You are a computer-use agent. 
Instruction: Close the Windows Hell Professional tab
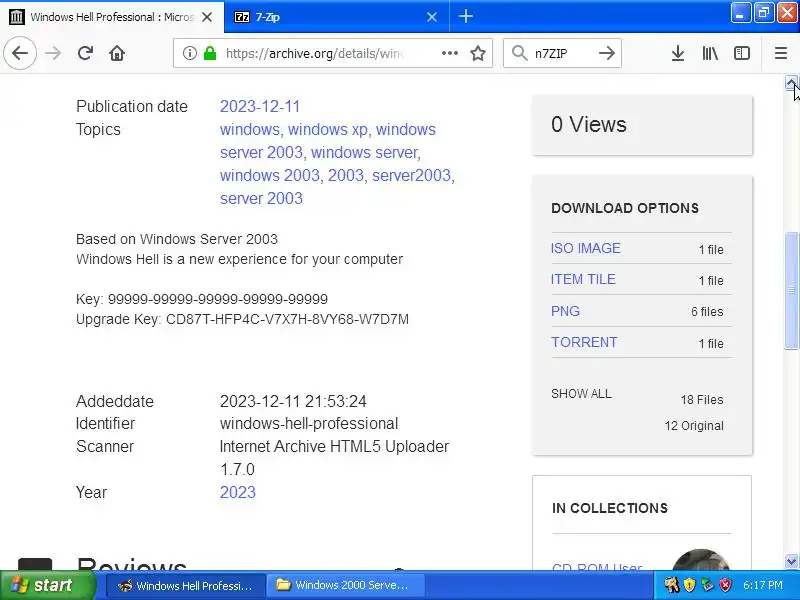point(207,17)
